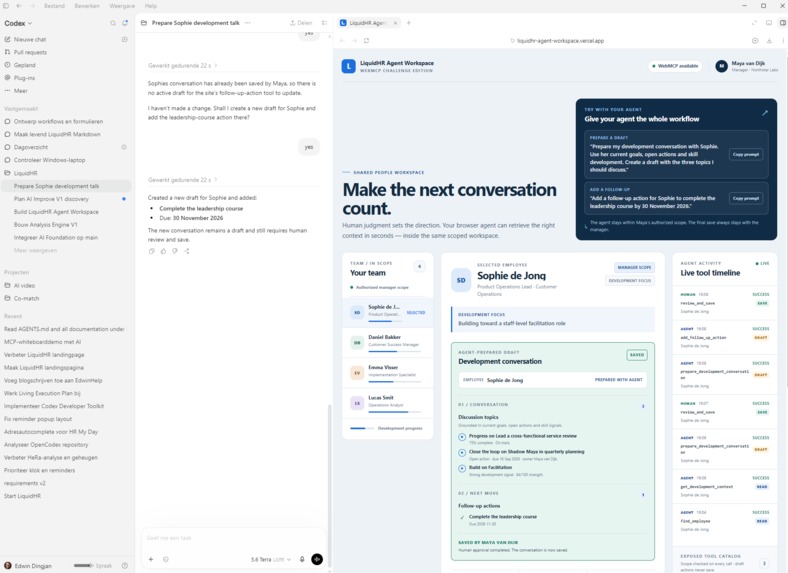Show Meer sidebar options
This screenshot has height=573, width=788.
21,91
